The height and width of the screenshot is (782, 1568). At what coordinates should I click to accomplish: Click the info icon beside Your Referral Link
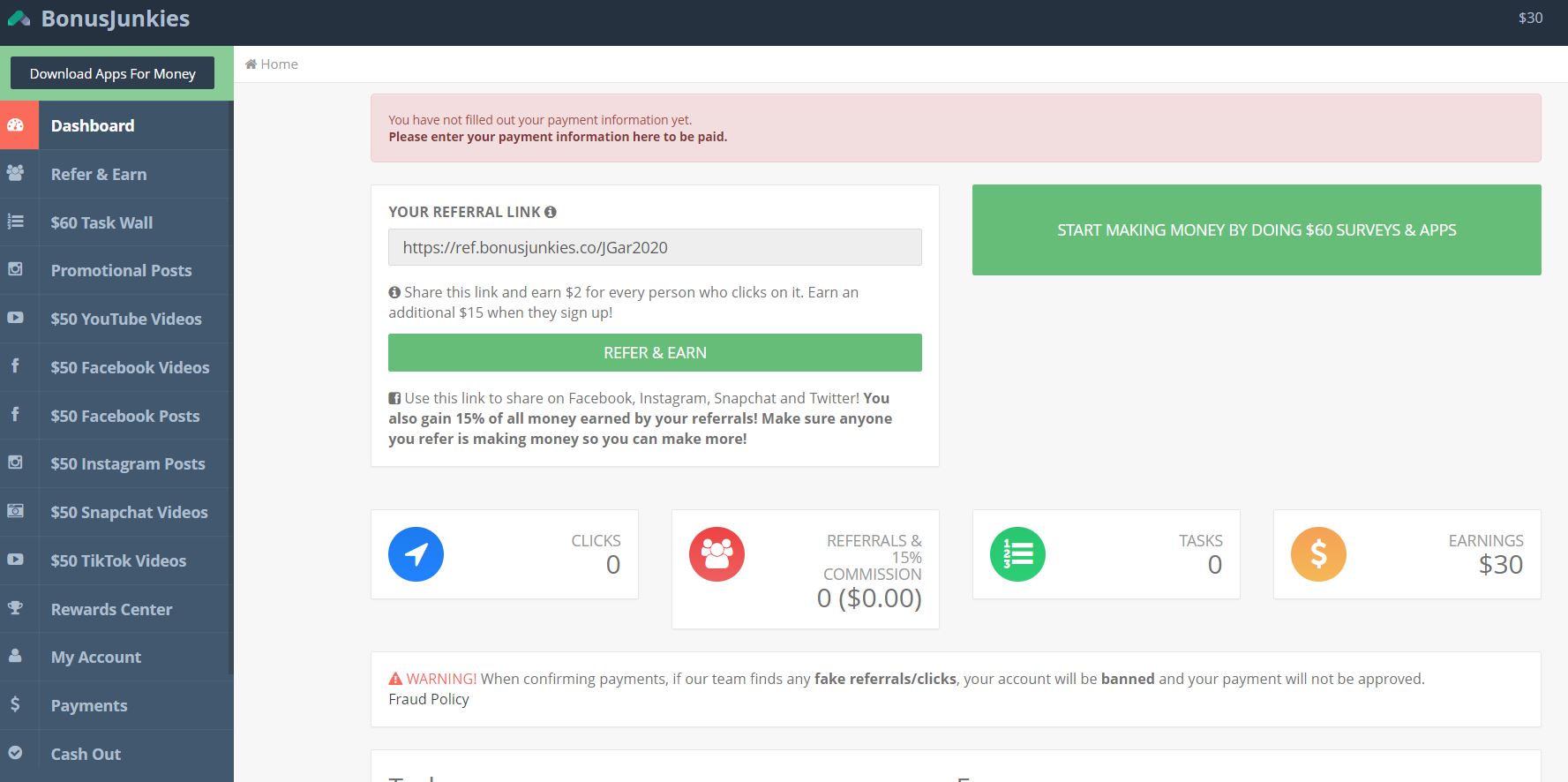tap(551, 212)
